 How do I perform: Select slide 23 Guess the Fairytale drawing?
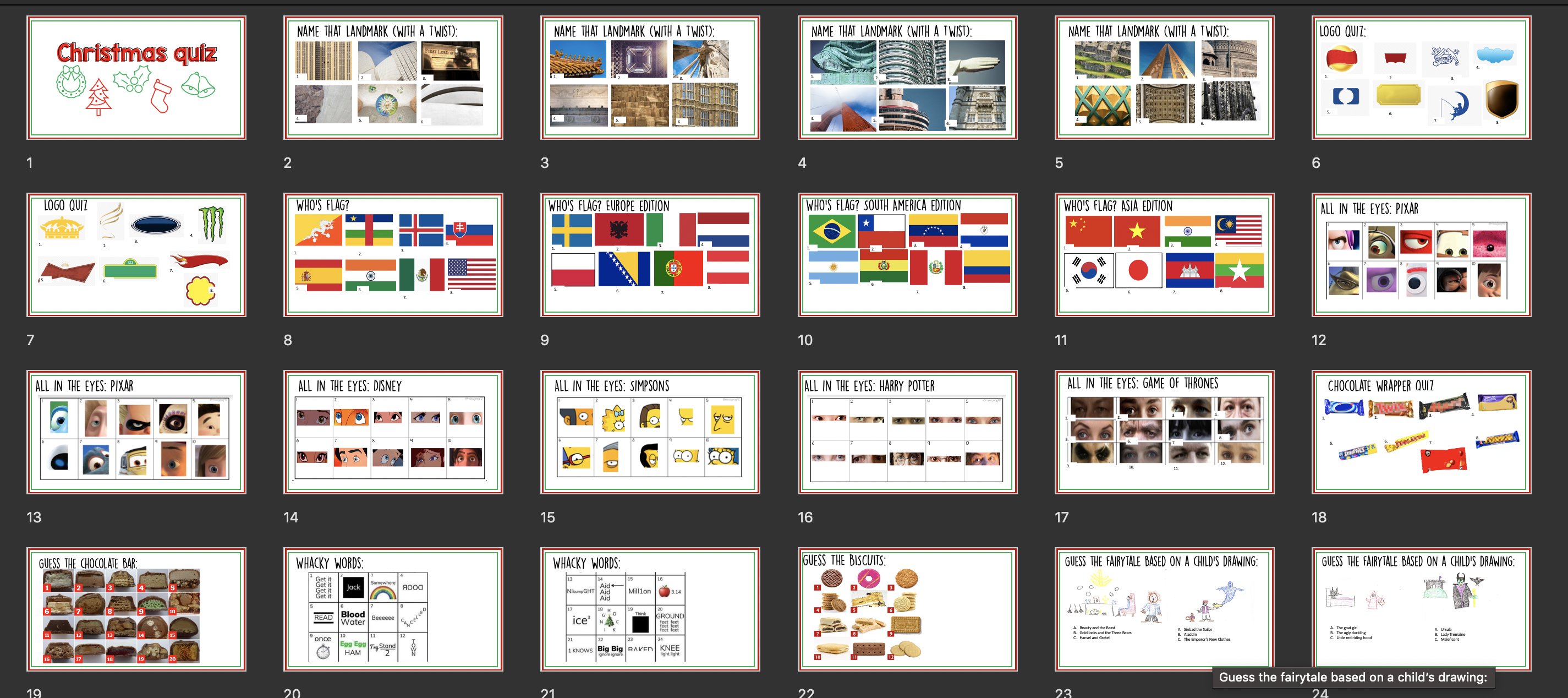click(x=1164, y=609)
